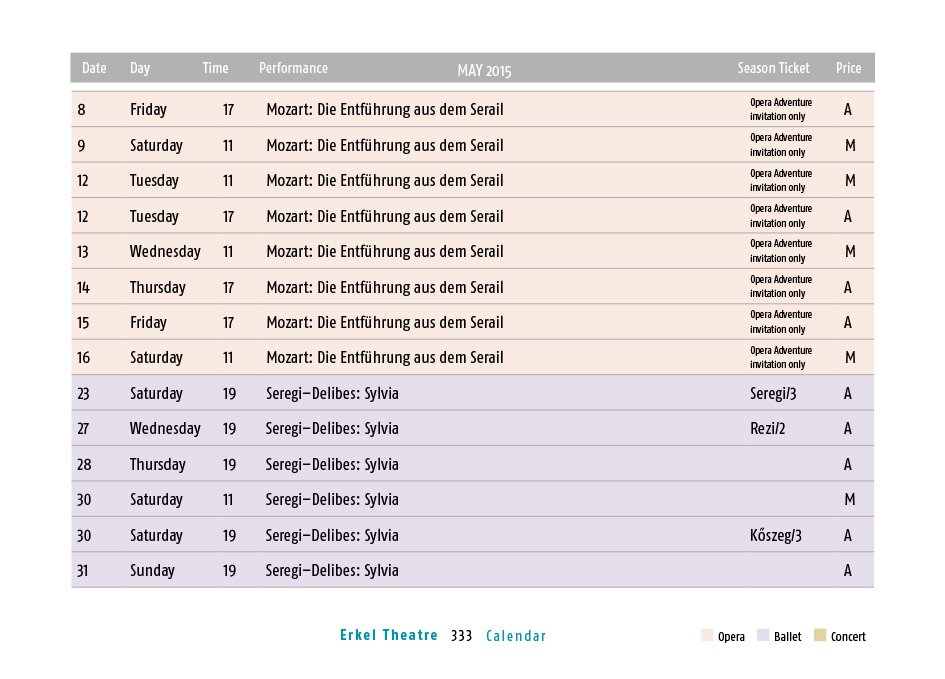Click the Date column header
The image size is (945, 679).
[94, 68]
